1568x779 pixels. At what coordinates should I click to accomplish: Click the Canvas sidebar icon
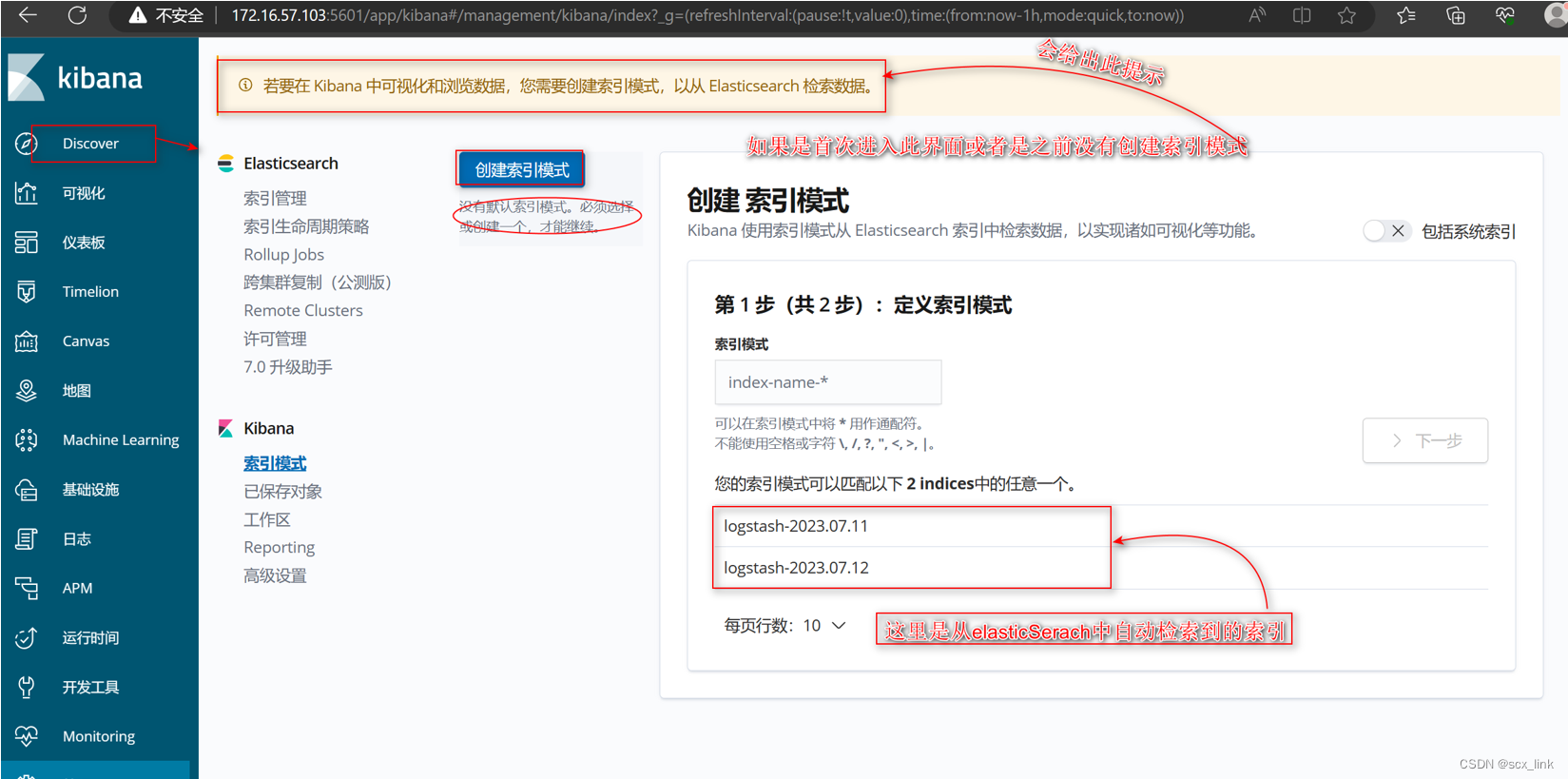(x=27, y=341)
